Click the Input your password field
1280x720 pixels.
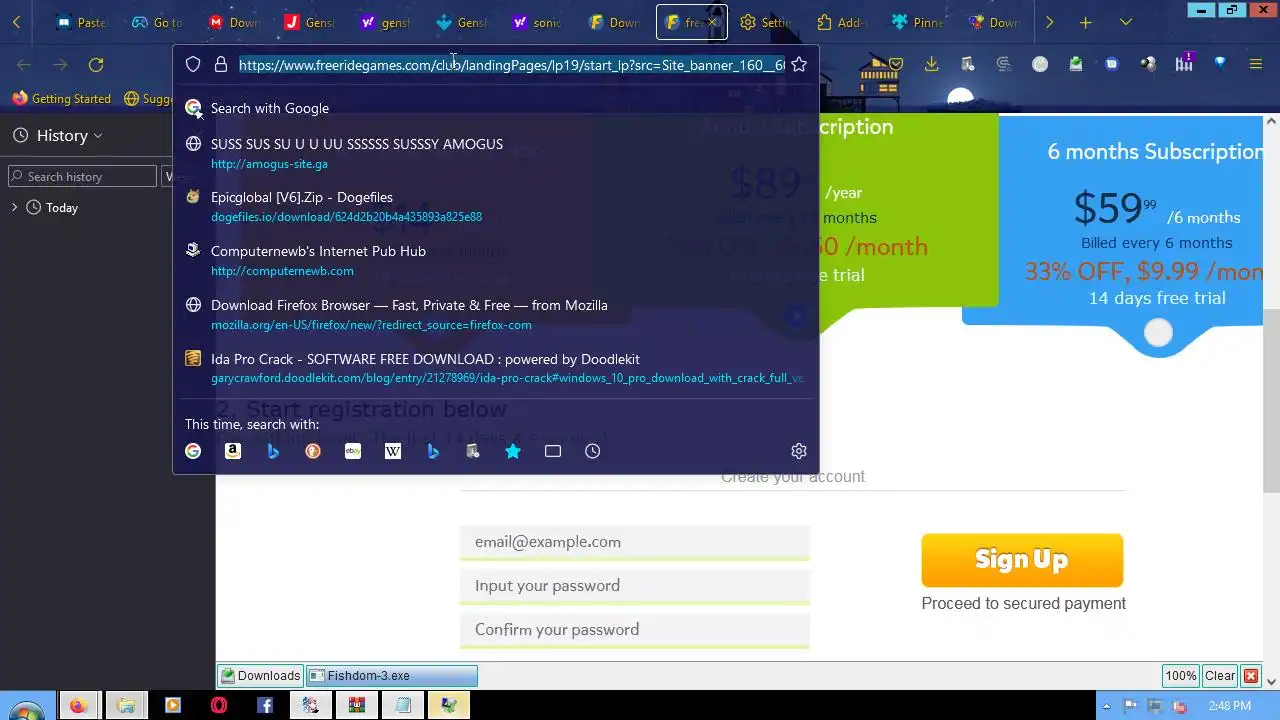tap(635, 586)
